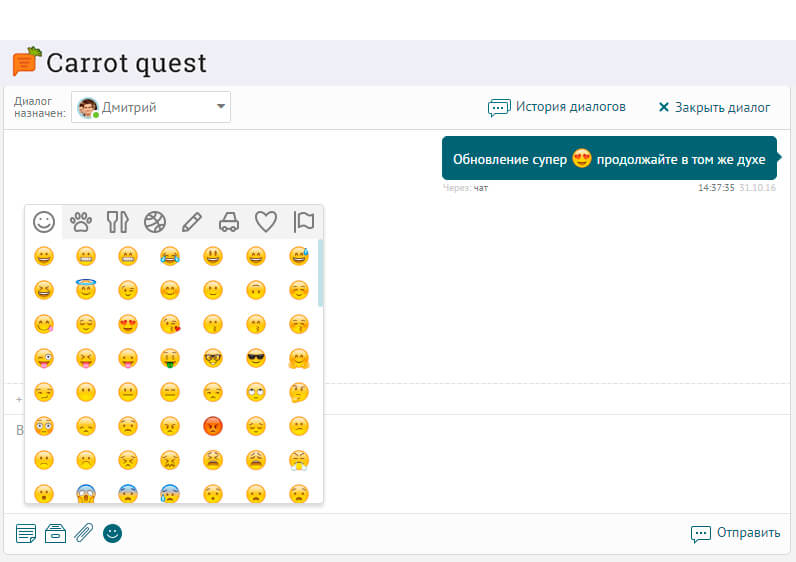Insert the heart-eyes emoji from picker
Screen dimensions: 796x562
(x=128, y=324)
